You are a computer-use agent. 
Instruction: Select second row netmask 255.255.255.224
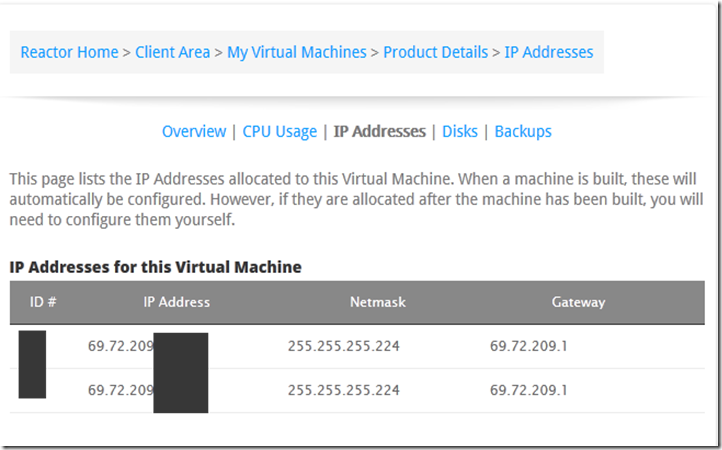pos(344,390)
